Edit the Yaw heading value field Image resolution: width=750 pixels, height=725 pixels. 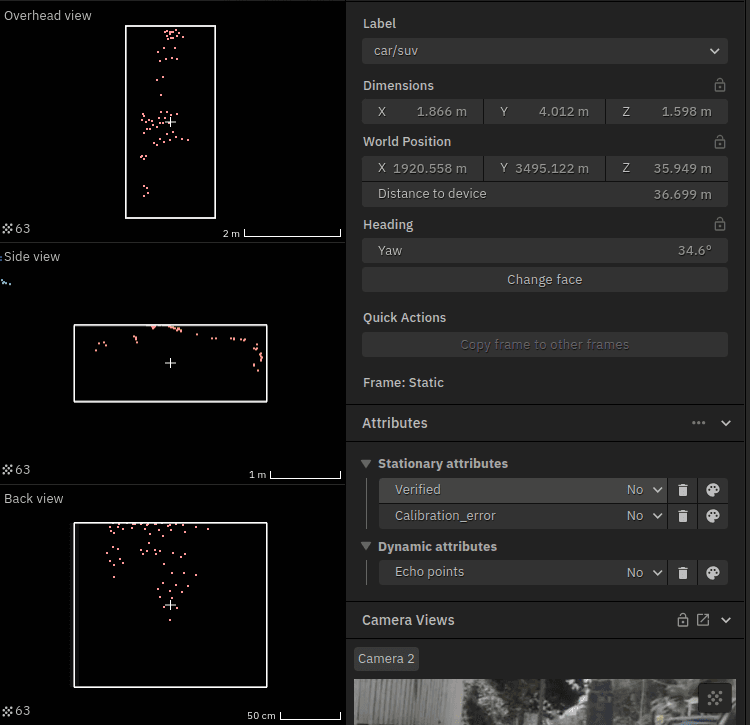tap(544, 251)
